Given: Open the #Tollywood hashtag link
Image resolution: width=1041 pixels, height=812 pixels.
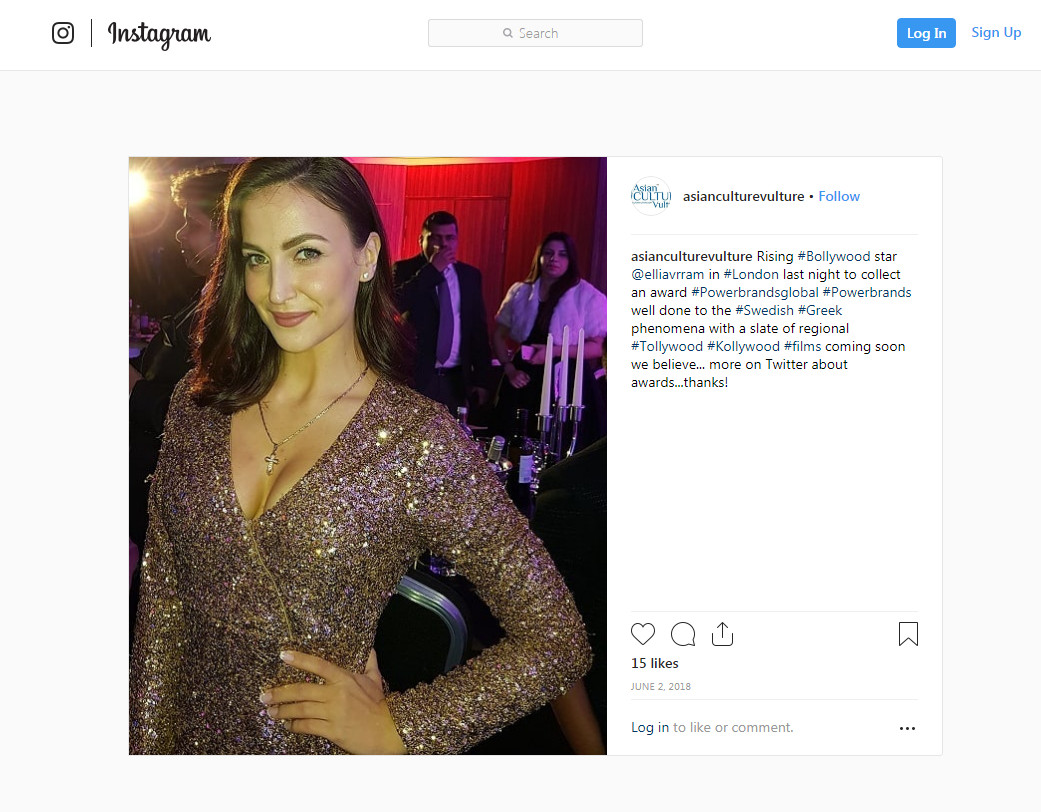Looking at the screenshot, I should click(x=667, y=346).
